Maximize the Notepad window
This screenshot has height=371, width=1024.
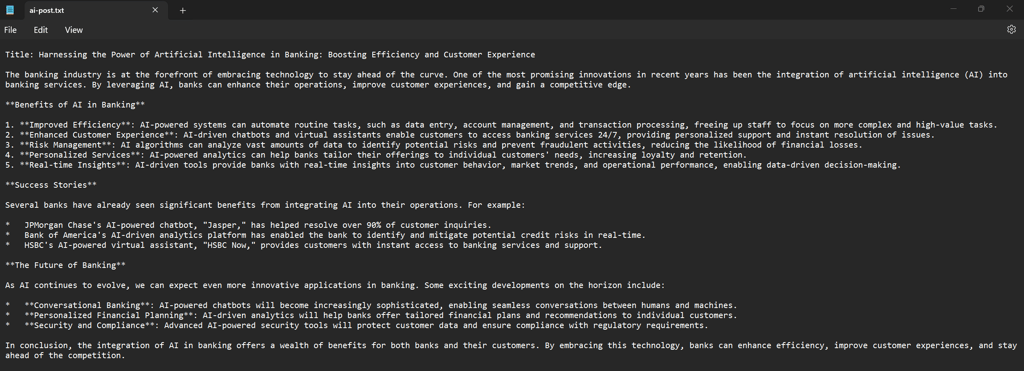pos(981,9)
